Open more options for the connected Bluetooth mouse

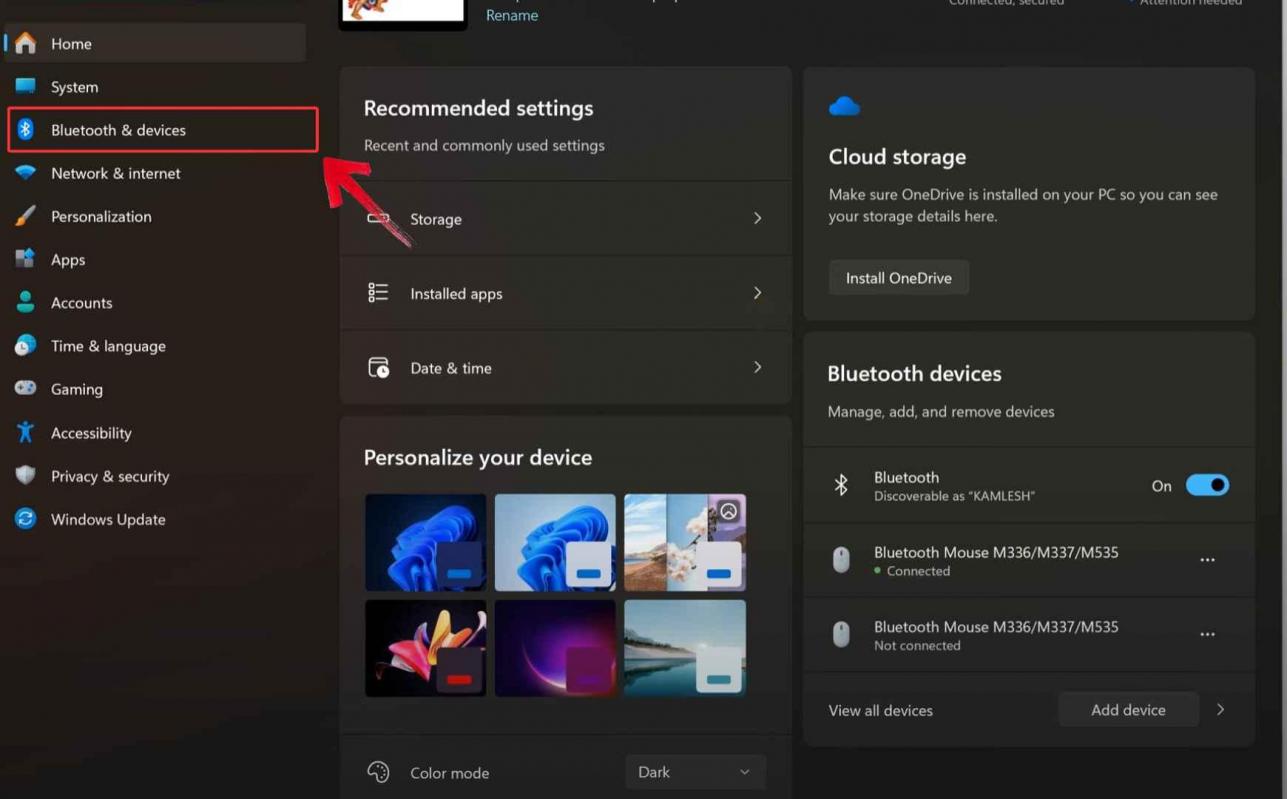1207,560
